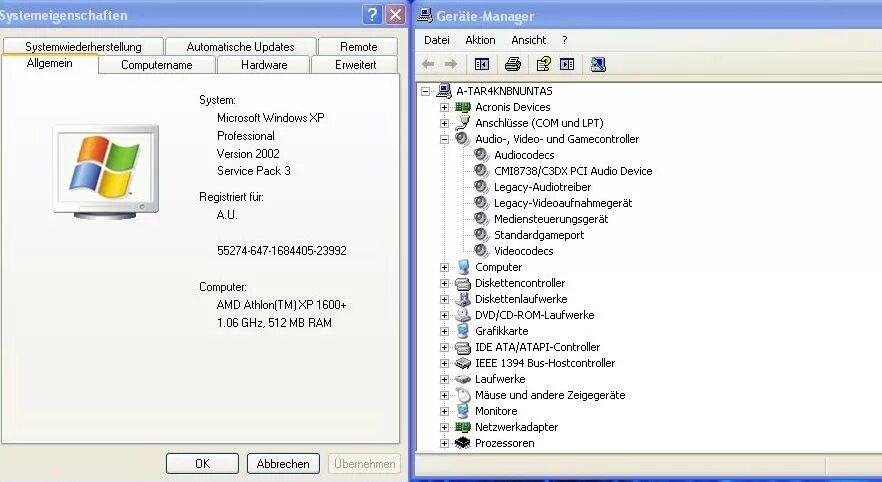
Task: Toggle the console tree pane icon
Action: coord(482,64)
